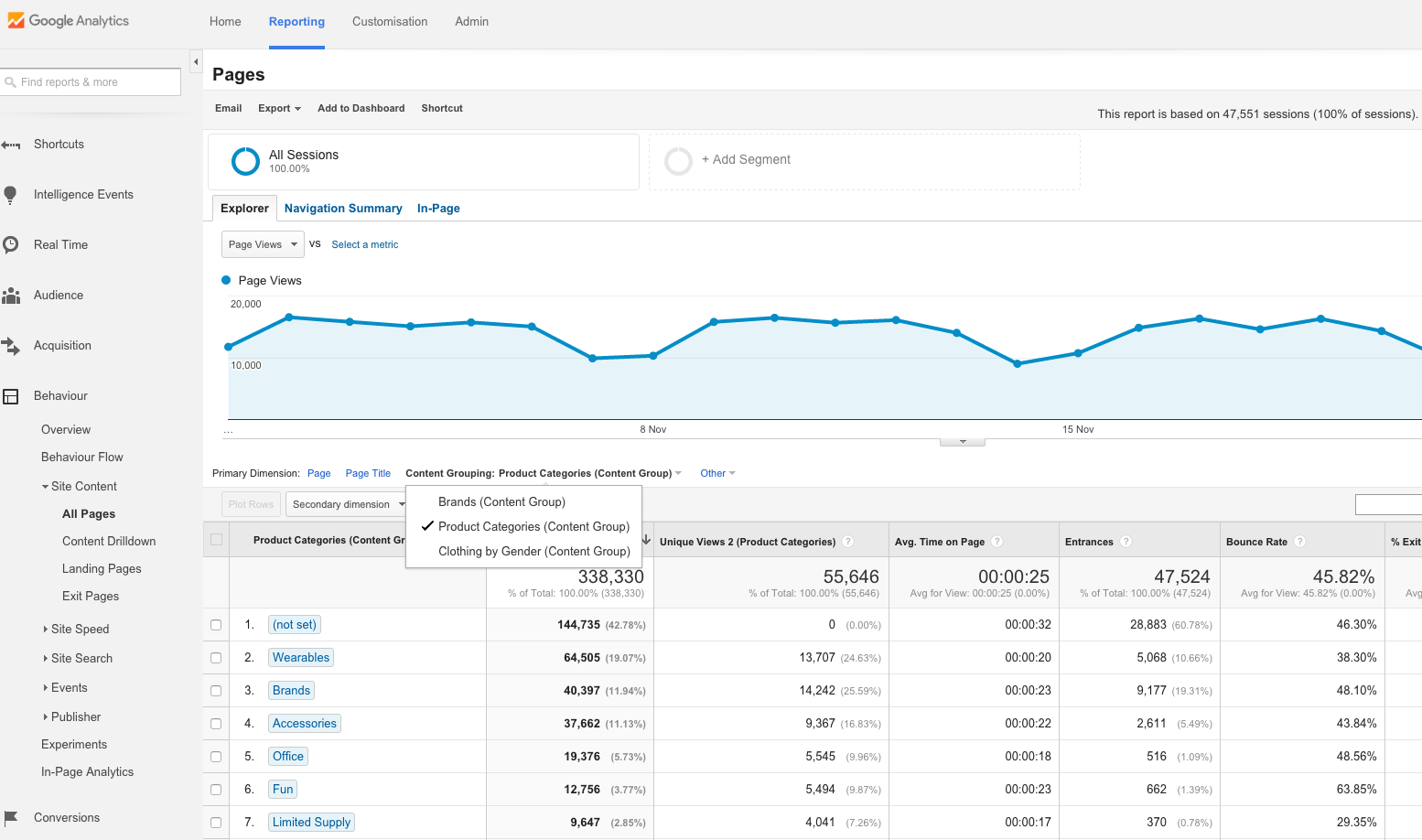1422x840 pixels.
Task: Open the Limited Supply category link
Action: coord(311,823)
